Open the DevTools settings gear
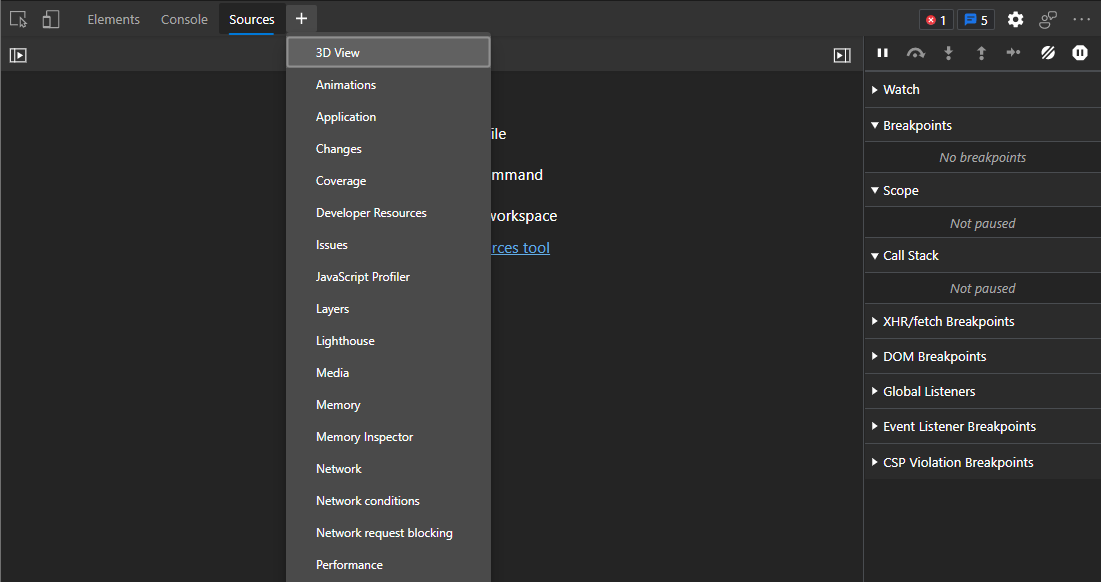This screenshot has height=582, width=1101. (1014, 19)
